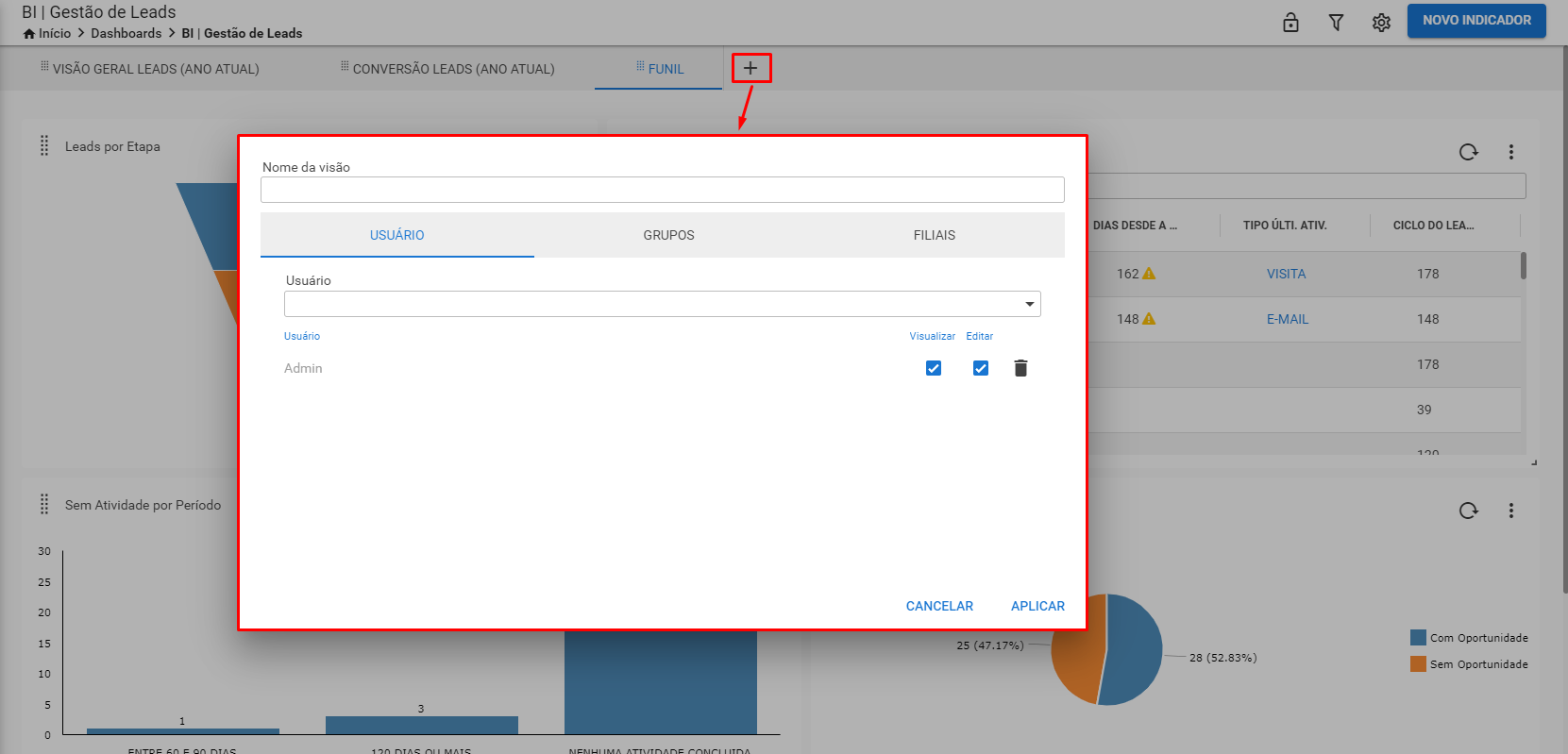
Task: Grab drag handle of Leads por Etapa
Action: (x=44, y=145)
